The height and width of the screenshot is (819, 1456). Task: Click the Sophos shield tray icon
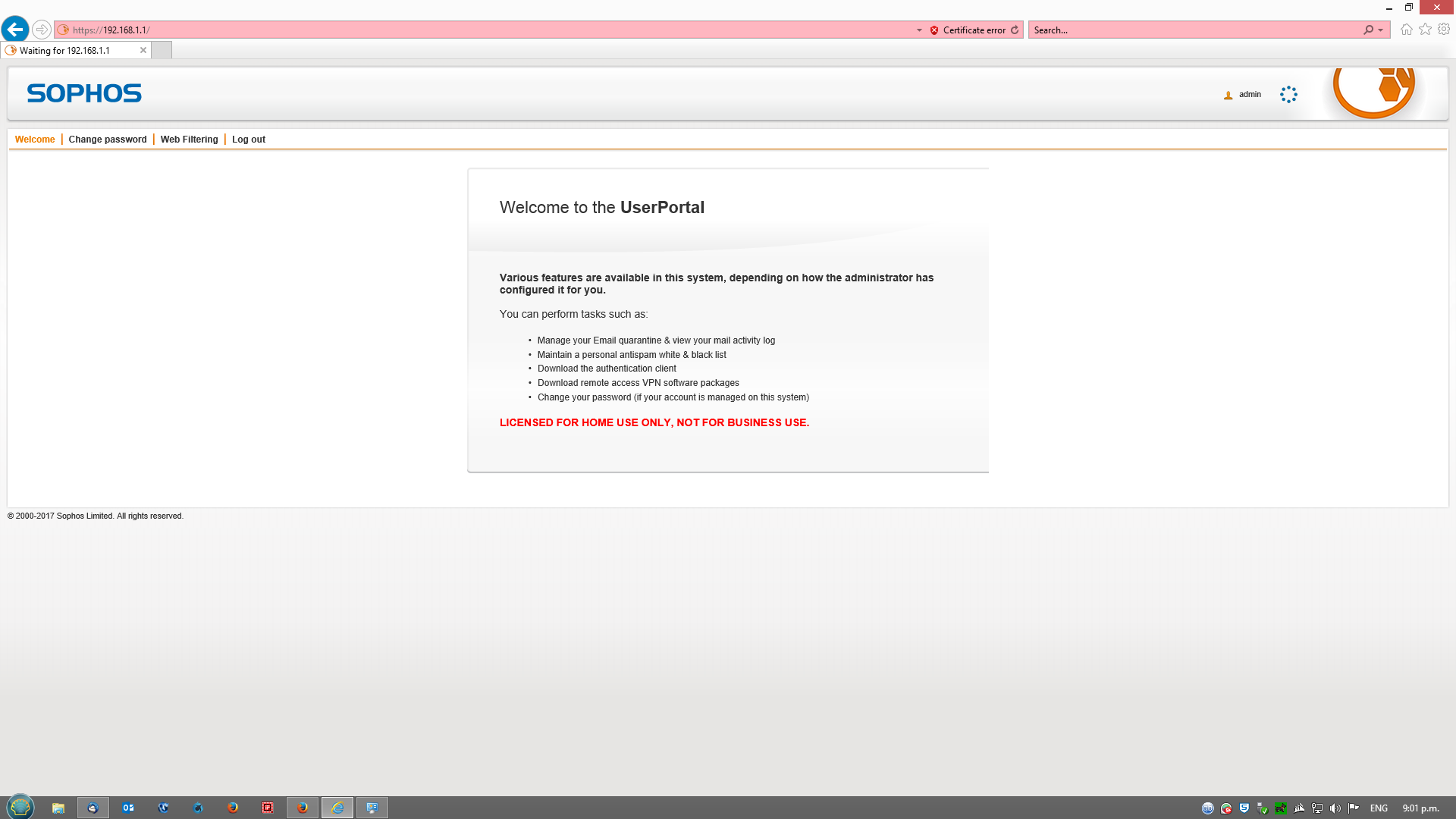click(1244, 808)
